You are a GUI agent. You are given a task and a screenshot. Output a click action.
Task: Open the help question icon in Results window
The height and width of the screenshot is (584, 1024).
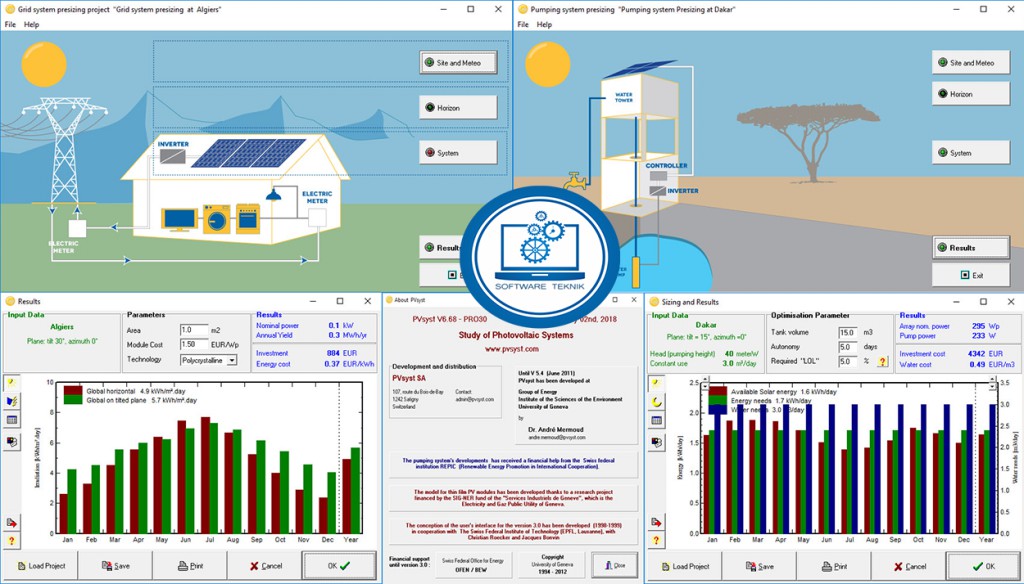pyautogui.click(x=11, y=541)
